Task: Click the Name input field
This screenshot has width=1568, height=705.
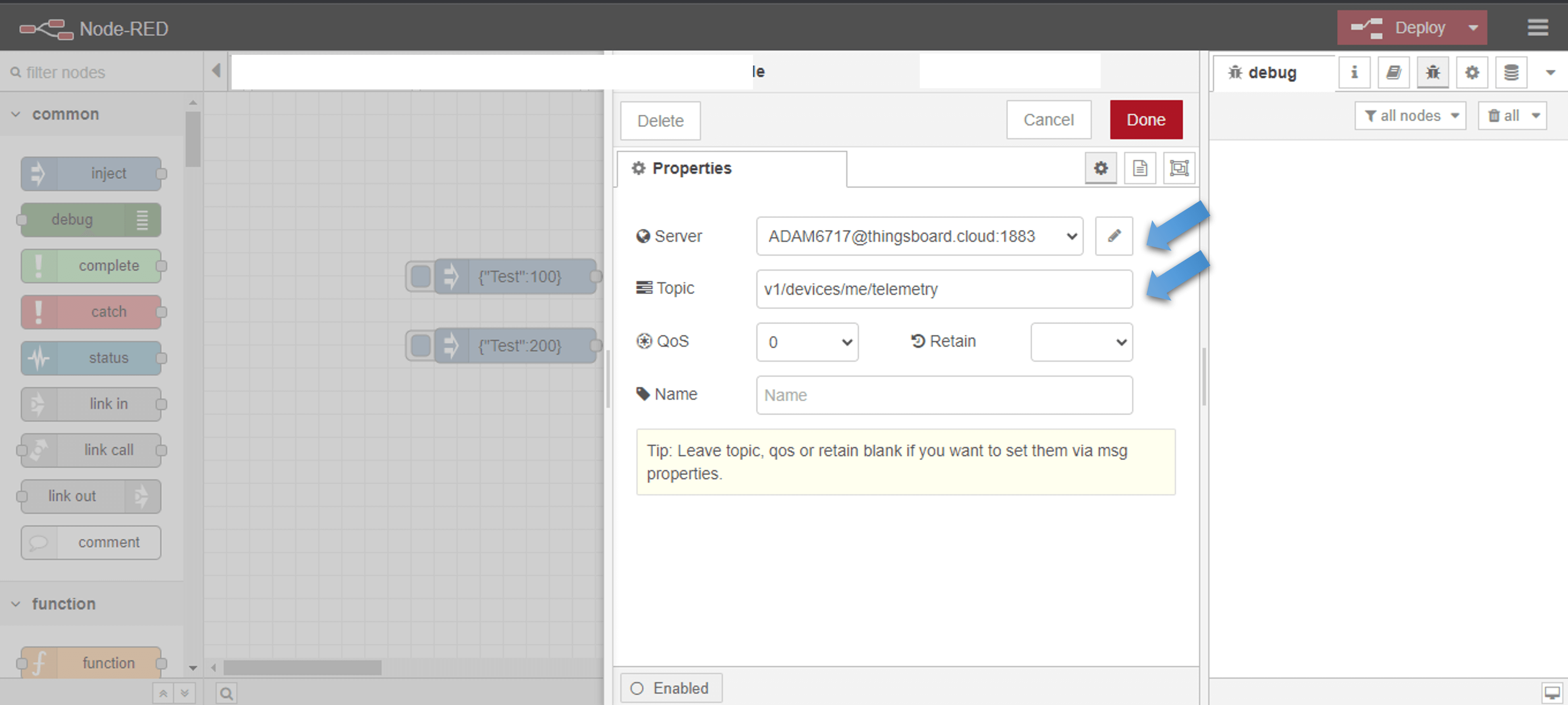Action: click(944, 395)
